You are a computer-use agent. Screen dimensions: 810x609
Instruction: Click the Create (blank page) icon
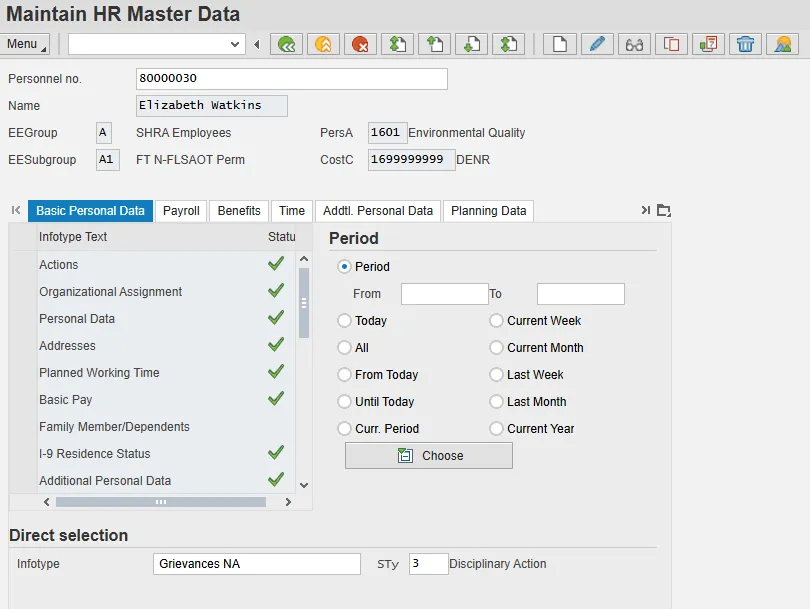point(560,44)
